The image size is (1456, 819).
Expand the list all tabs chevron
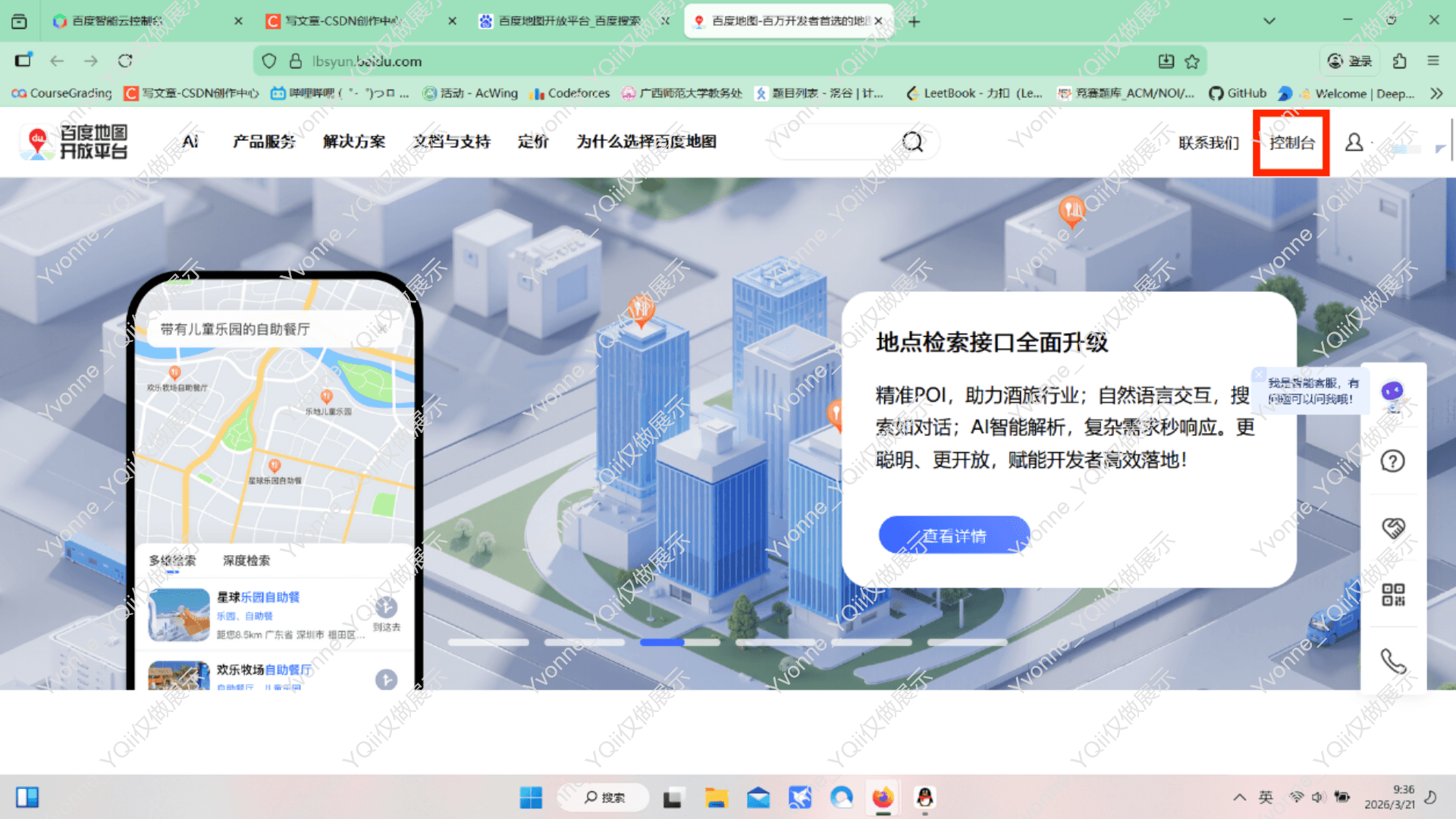pos(1269,21)
